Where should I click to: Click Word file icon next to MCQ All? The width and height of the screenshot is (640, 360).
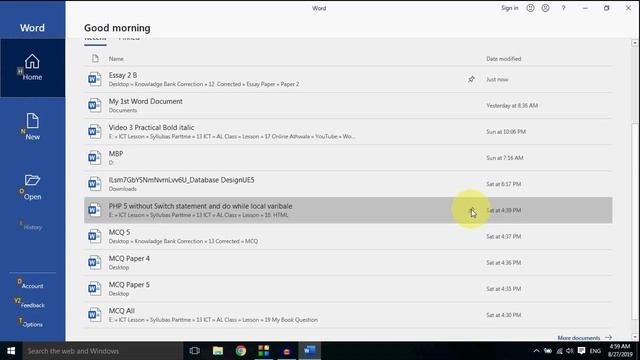(95, 315)
